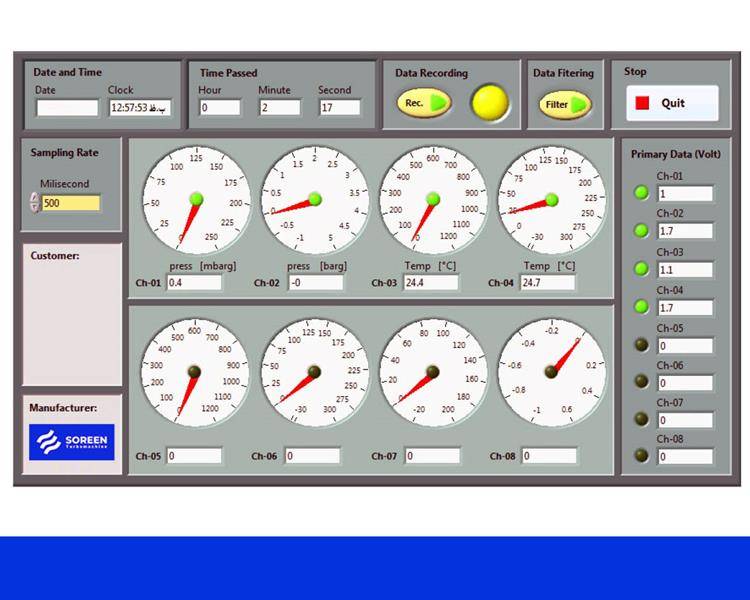750x600 pixels.
Task: Click the Date field in Date and Time
Action: point(67,107)
